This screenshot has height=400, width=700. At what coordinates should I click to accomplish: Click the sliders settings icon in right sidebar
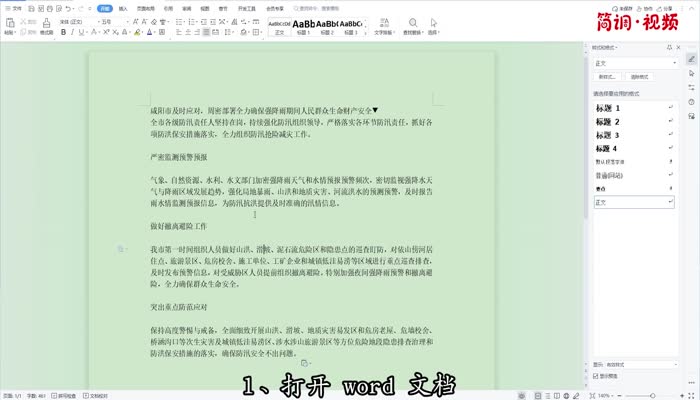[692, 87]
